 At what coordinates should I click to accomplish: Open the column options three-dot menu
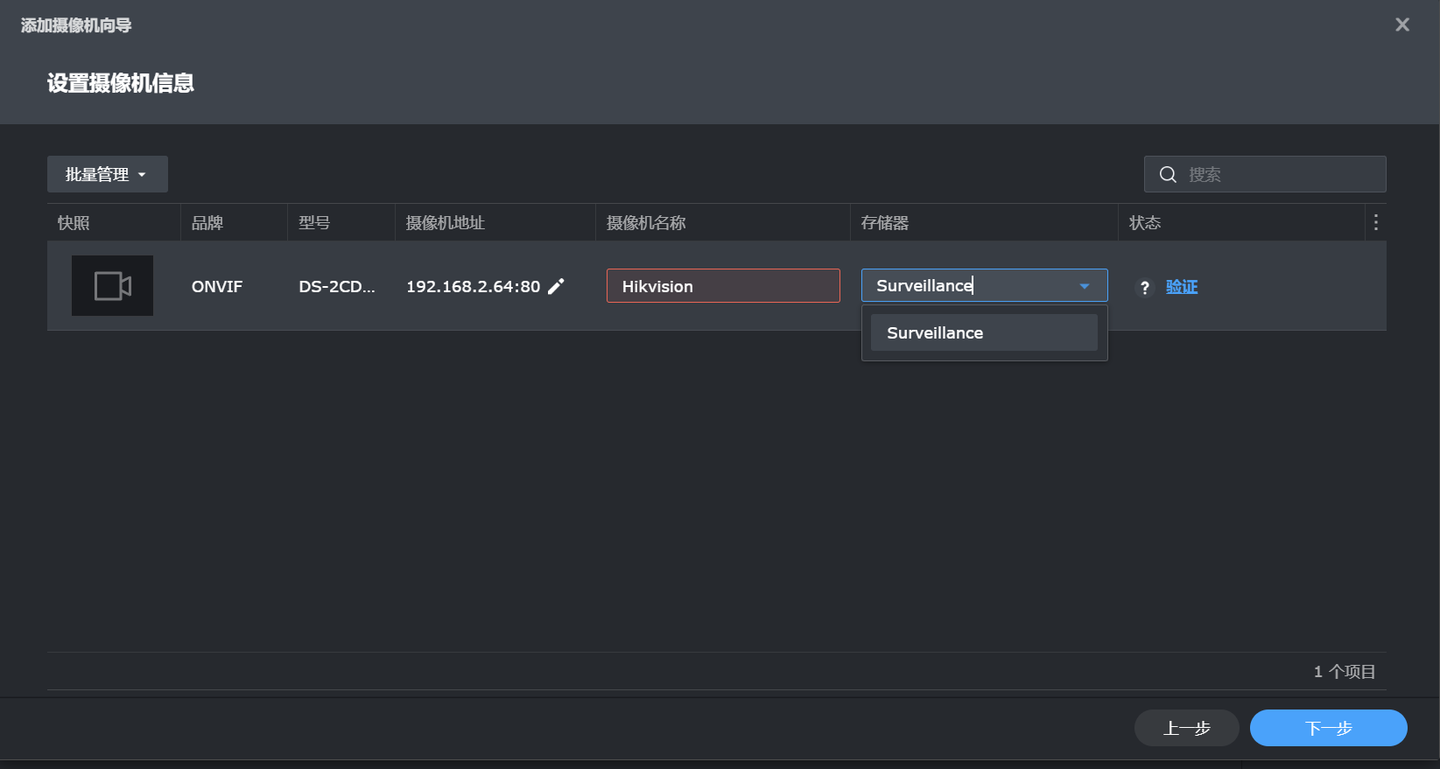pyautogui.click(x=1376, y=223)
